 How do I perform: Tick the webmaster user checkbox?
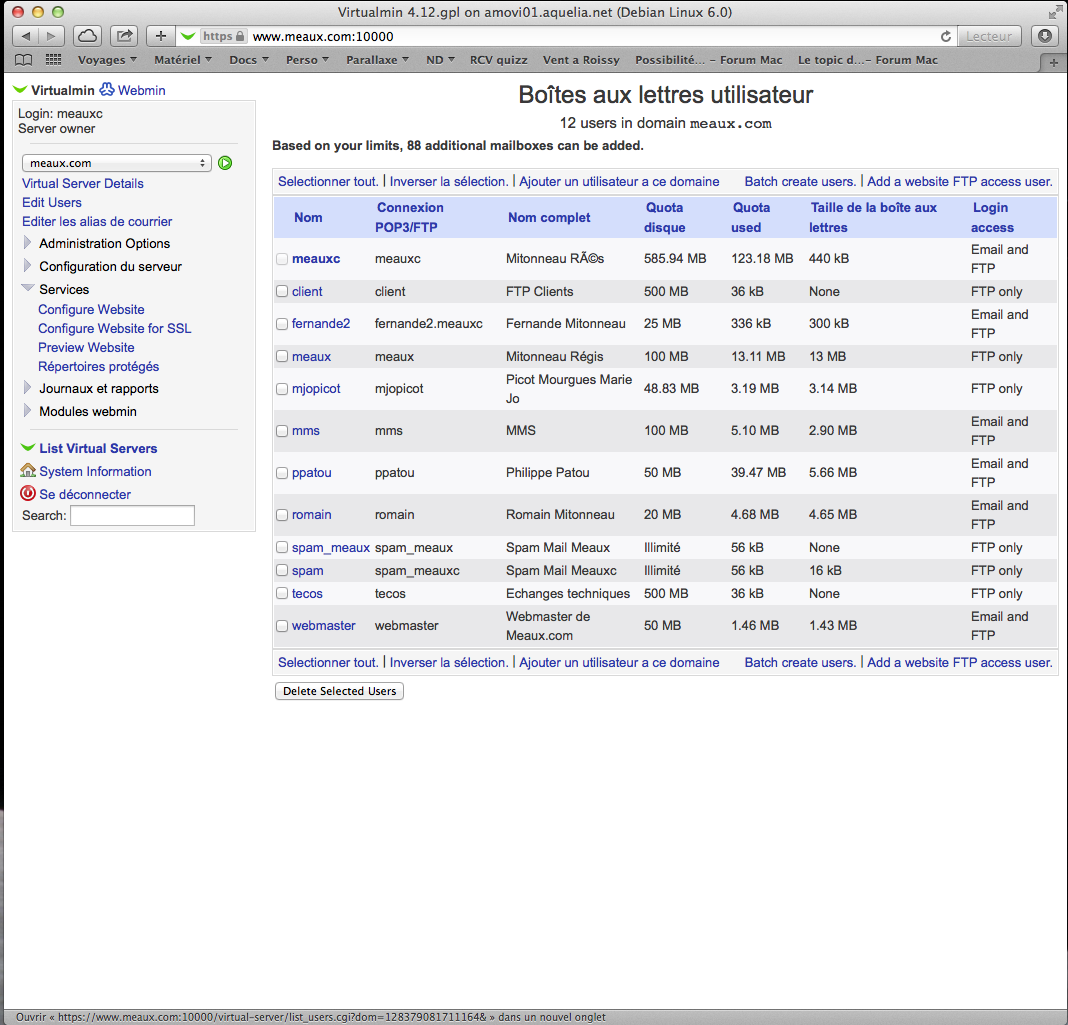(x=282, y=626)
